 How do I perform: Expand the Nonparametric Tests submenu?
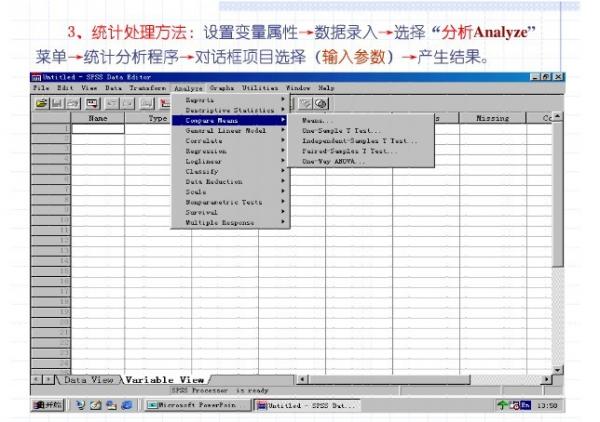pyautogui.click(x=230, y=202)
